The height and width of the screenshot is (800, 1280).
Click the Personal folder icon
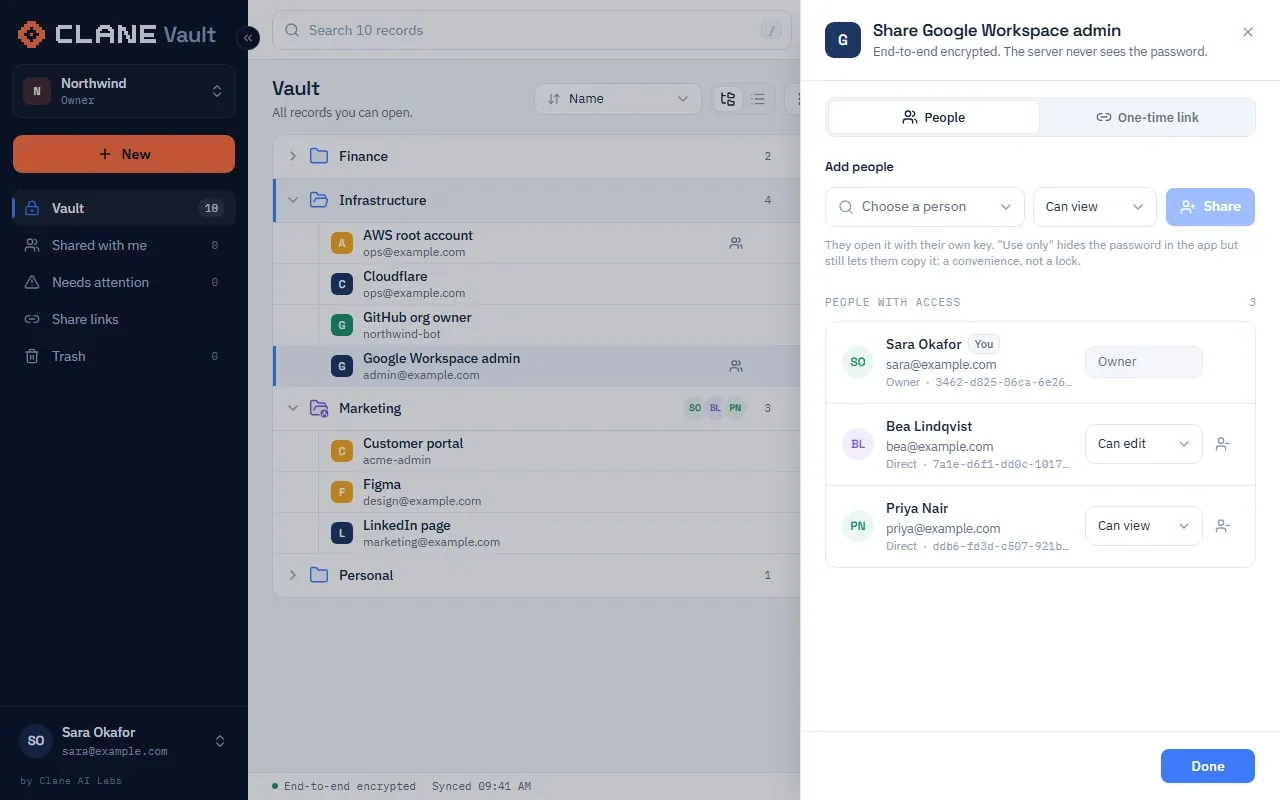pos(319,575)
